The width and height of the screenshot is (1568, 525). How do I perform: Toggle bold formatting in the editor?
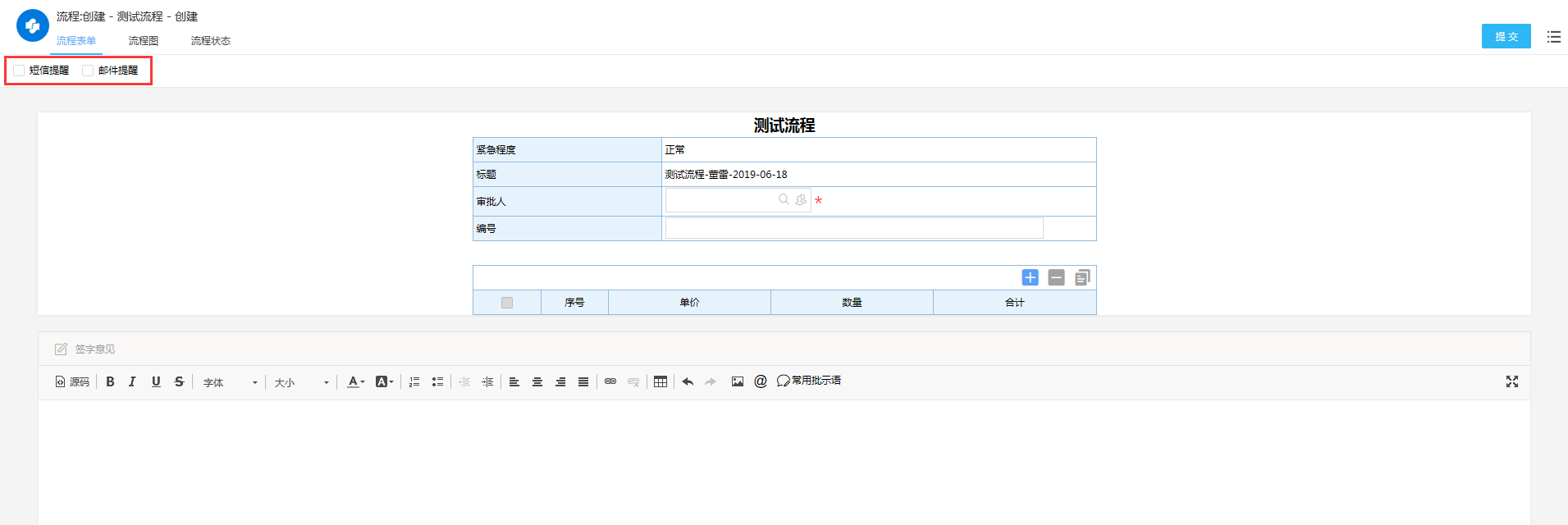point(110,381)
